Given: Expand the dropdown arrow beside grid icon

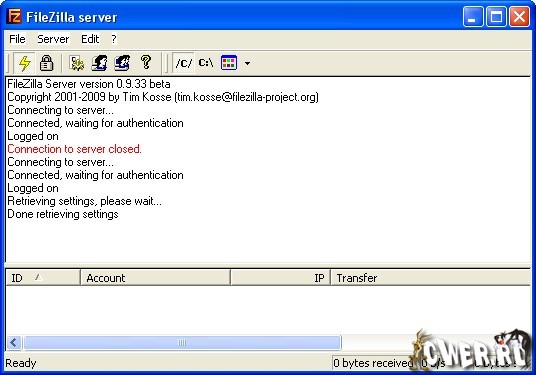Looking at the screenshot, I should point(247,64).
